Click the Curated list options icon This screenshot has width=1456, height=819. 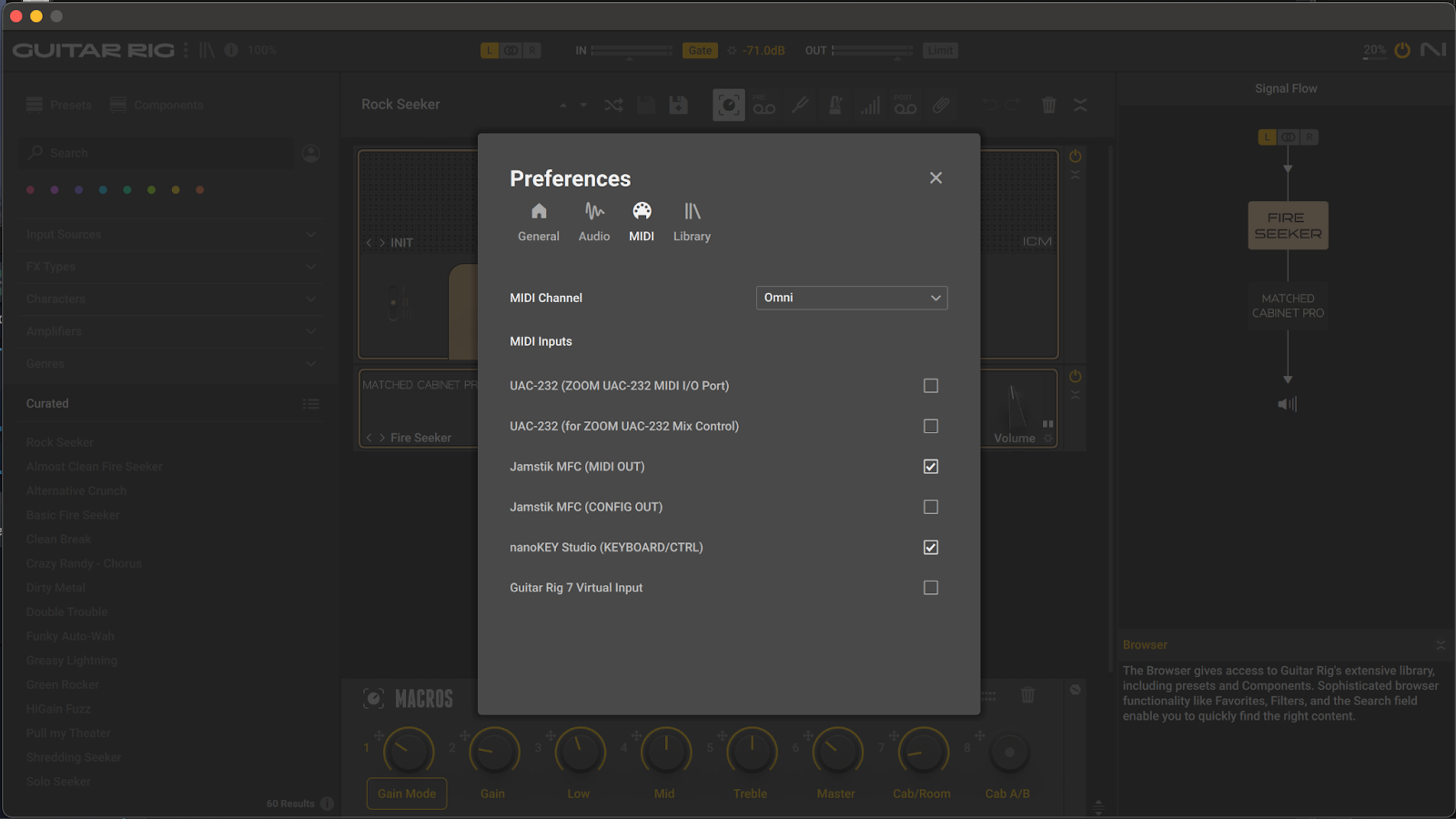pos(311,404)
